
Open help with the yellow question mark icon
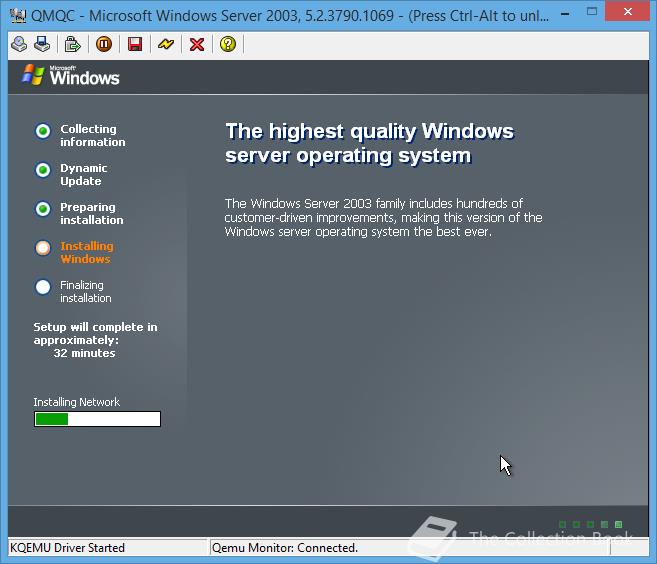pyautogui.click(x=228, y=44)
